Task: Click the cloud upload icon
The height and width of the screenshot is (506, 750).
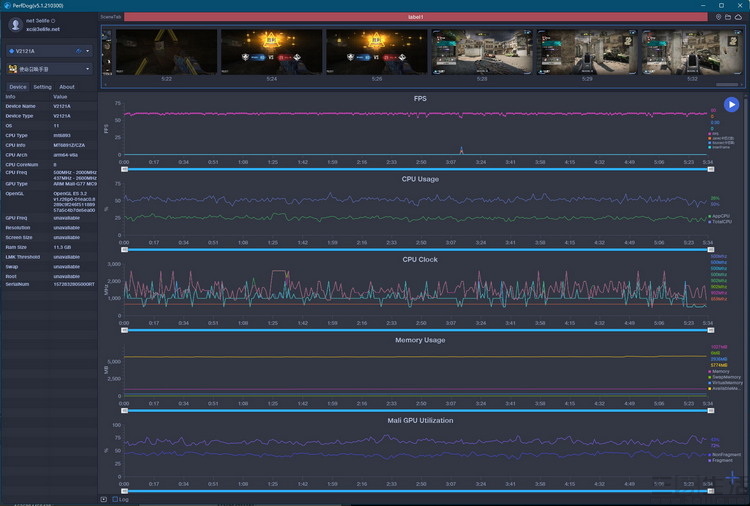Action: [739, 17]
